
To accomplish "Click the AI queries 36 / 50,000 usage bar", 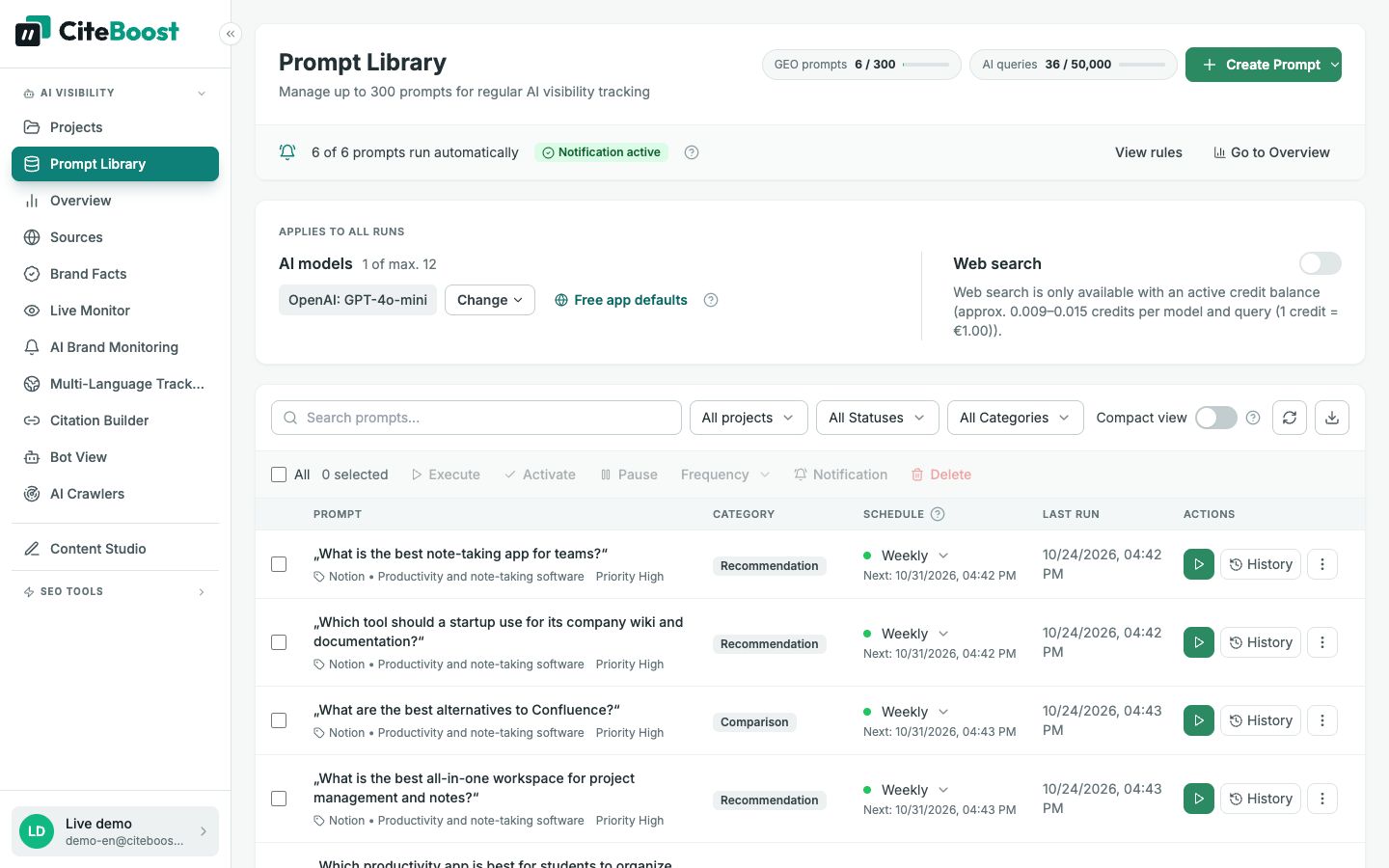I will (1074, 65).
